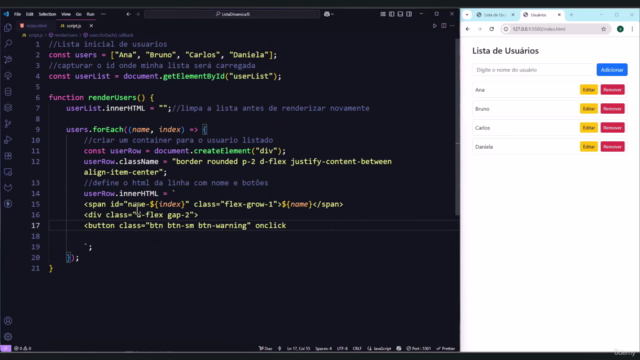640x360 pixels.
Task: Click the Prettier status bar item
Action: tap(446, 349)
